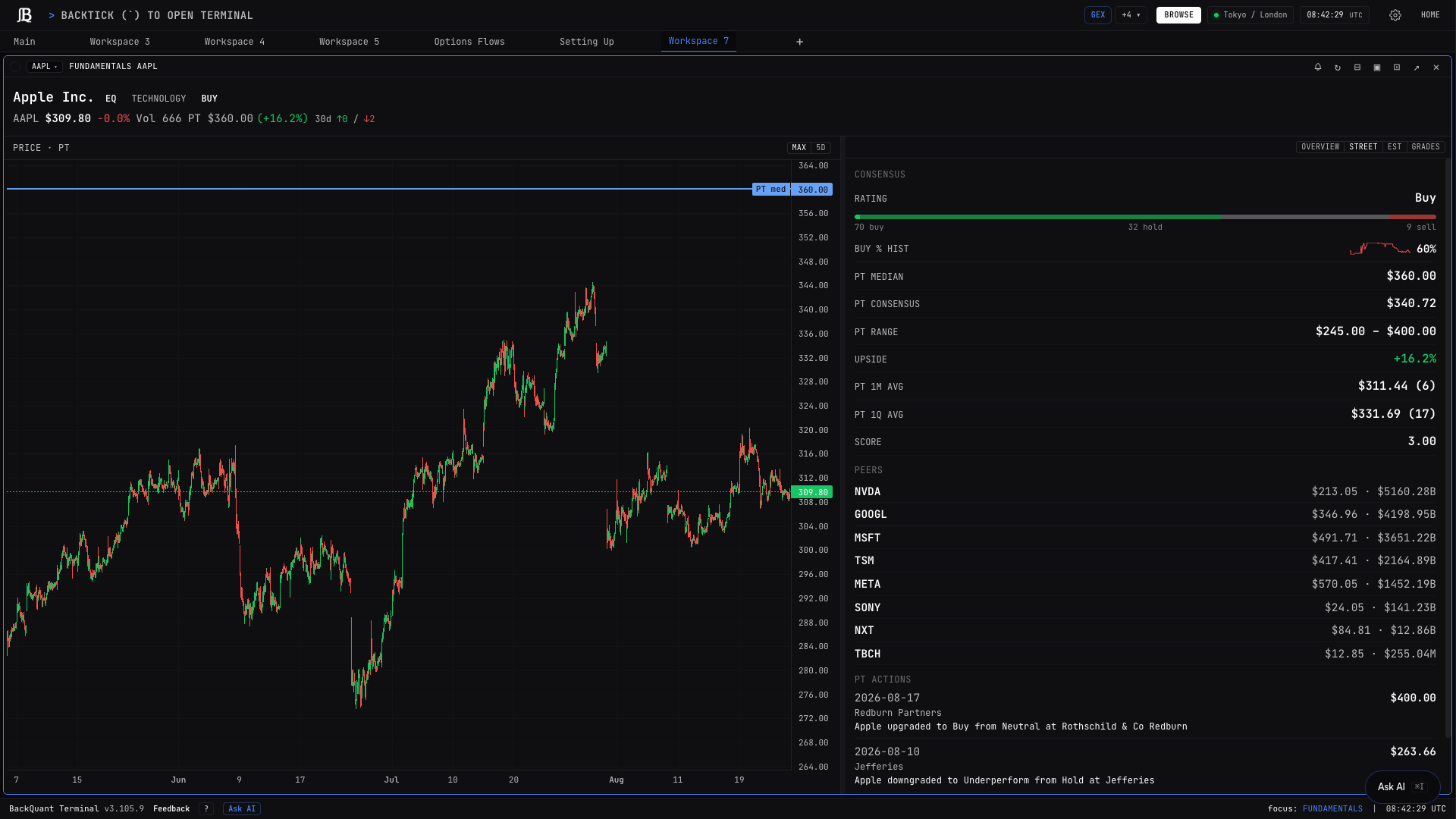The image size is (1456, 819).
Task: Select the Workspace 5 tab
Action: [349, 42]
